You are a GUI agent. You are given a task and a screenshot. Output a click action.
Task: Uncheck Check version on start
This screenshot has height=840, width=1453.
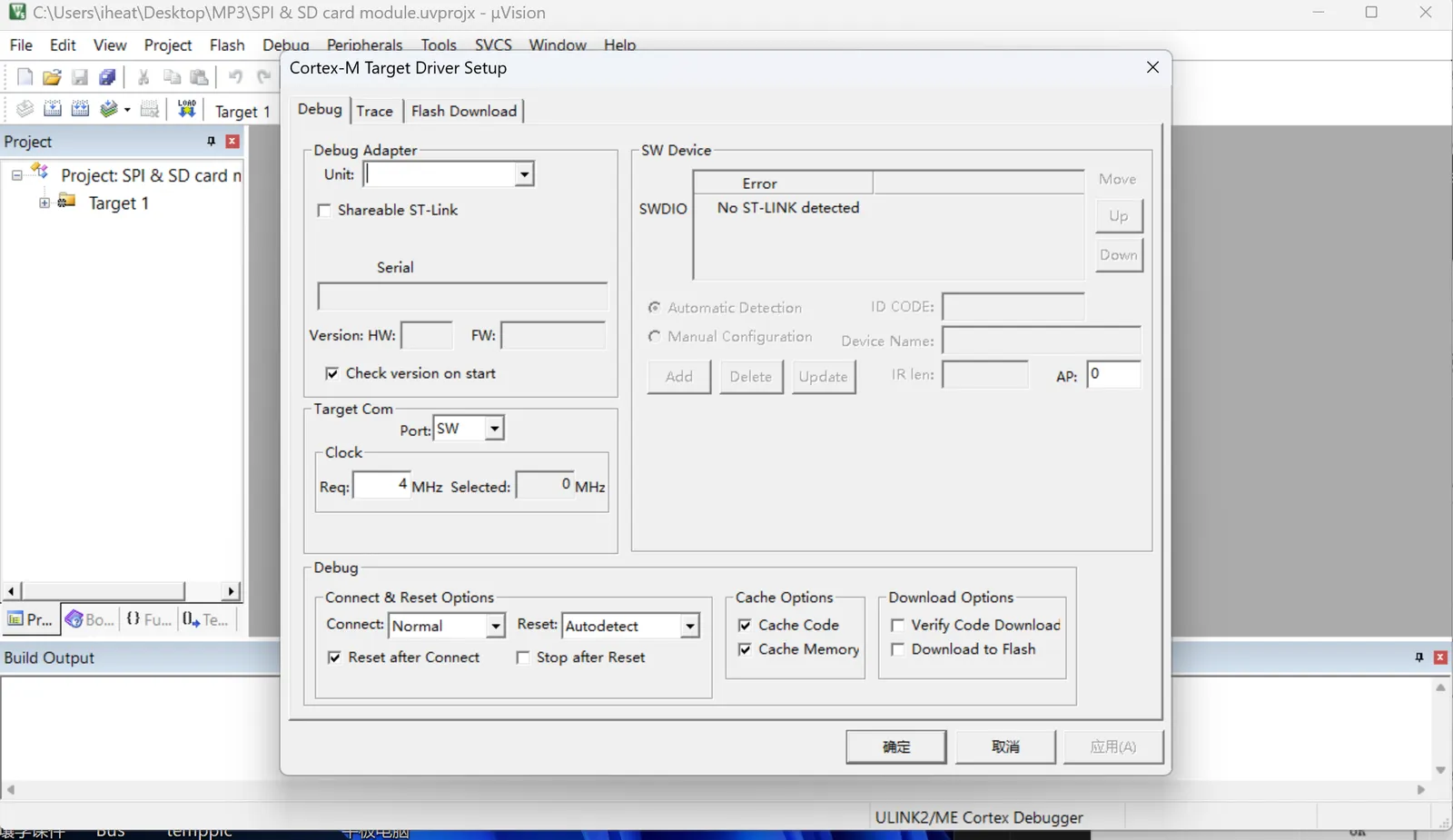pos(332,373)
